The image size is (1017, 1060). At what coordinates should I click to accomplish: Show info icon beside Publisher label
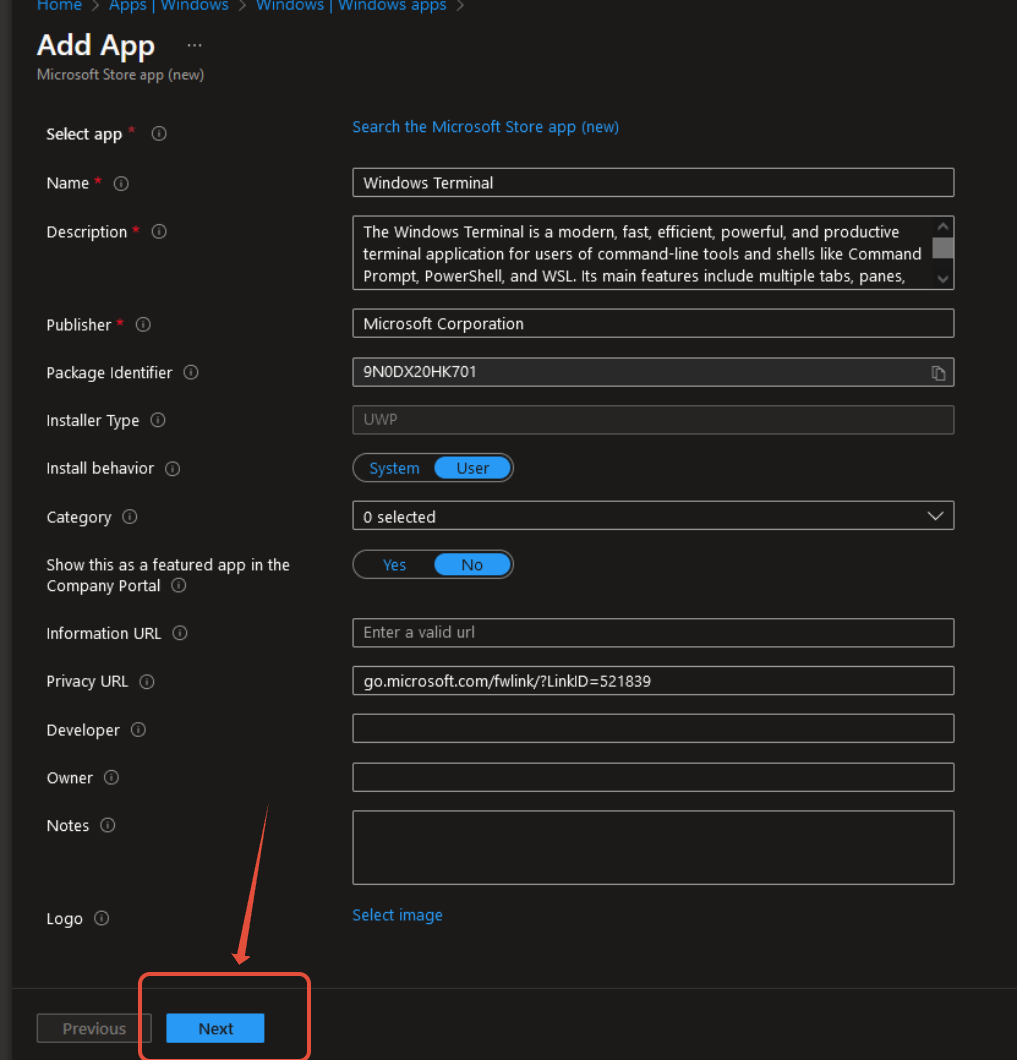(143, 324)
